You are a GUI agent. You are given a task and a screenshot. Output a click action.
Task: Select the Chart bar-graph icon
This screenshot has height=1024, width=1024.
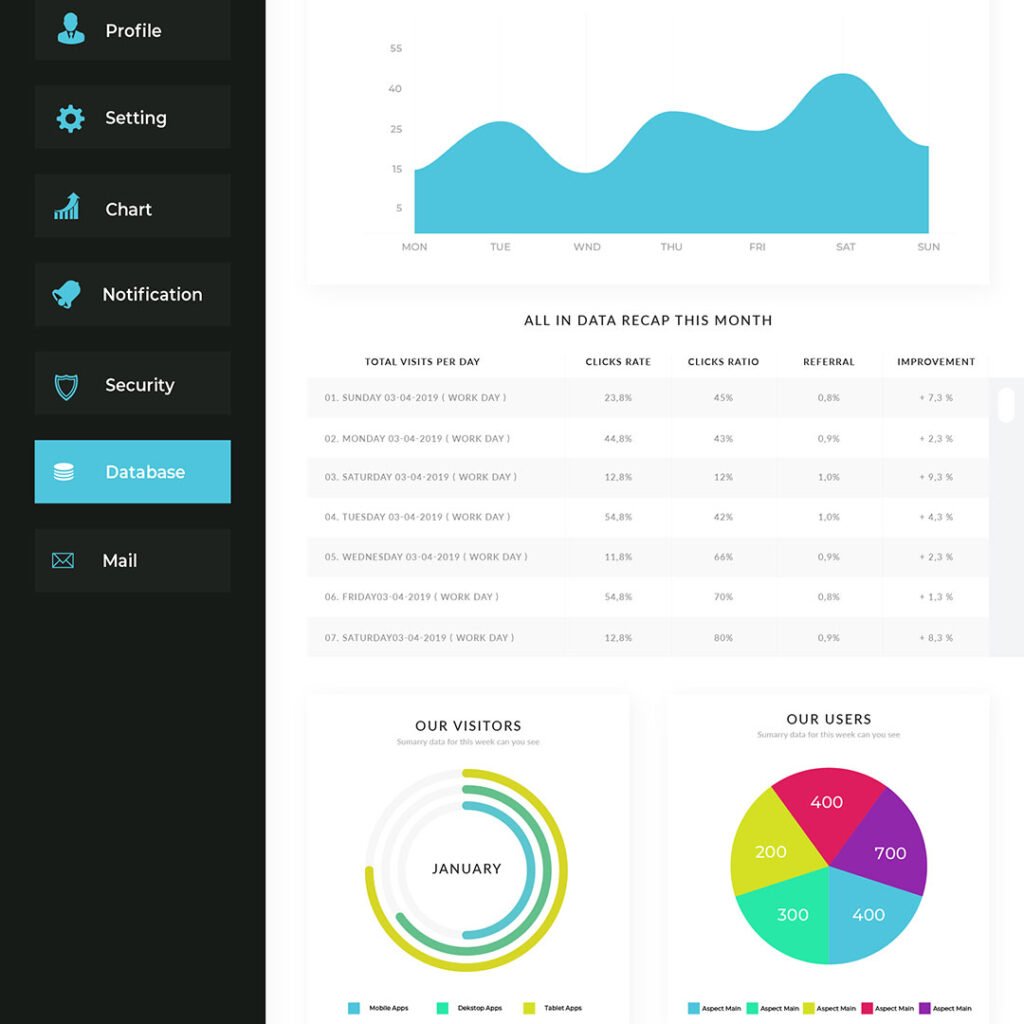click(x=67, y=207)
